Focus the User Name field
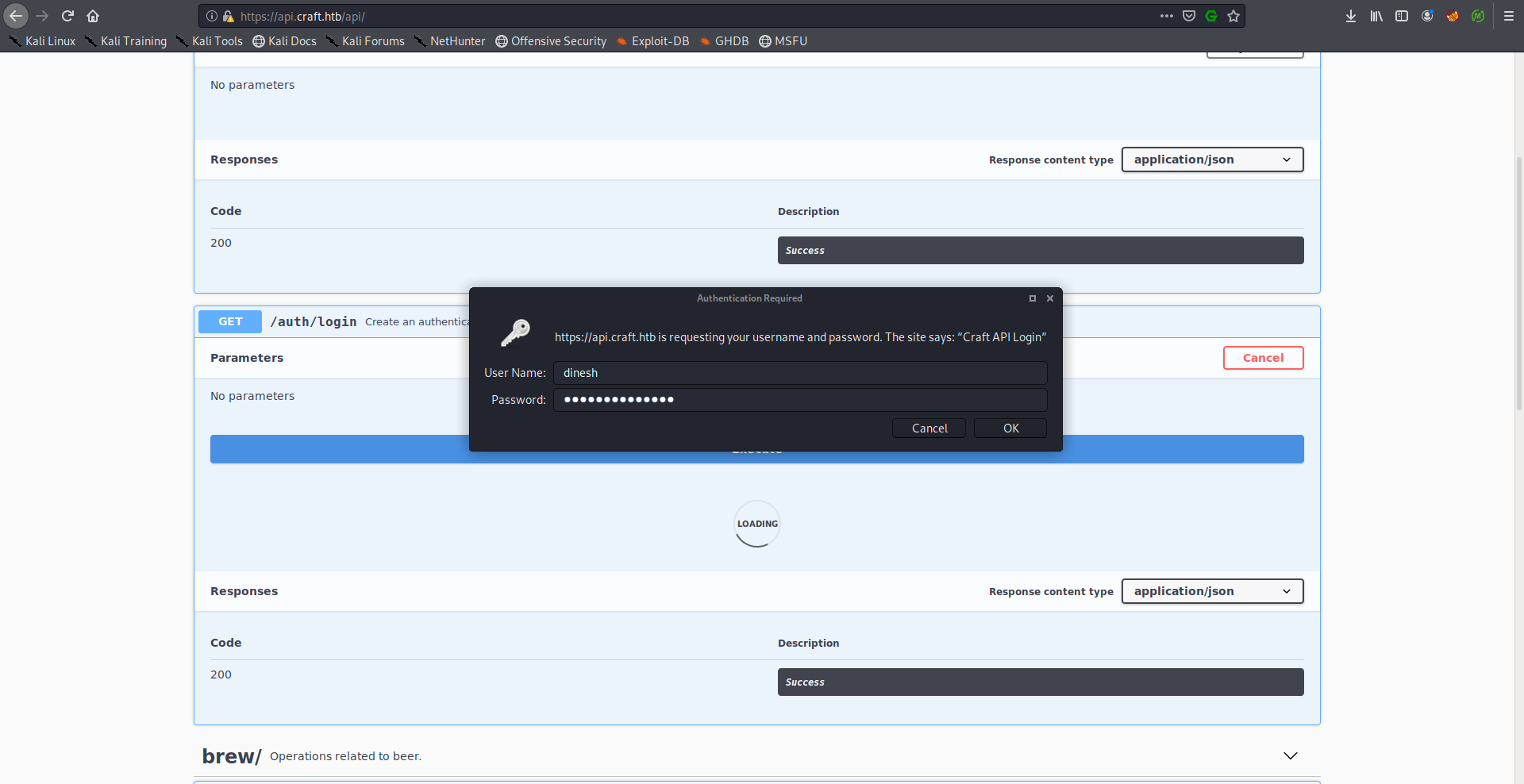Screen dimensions: 1524x784 [799, 373]
